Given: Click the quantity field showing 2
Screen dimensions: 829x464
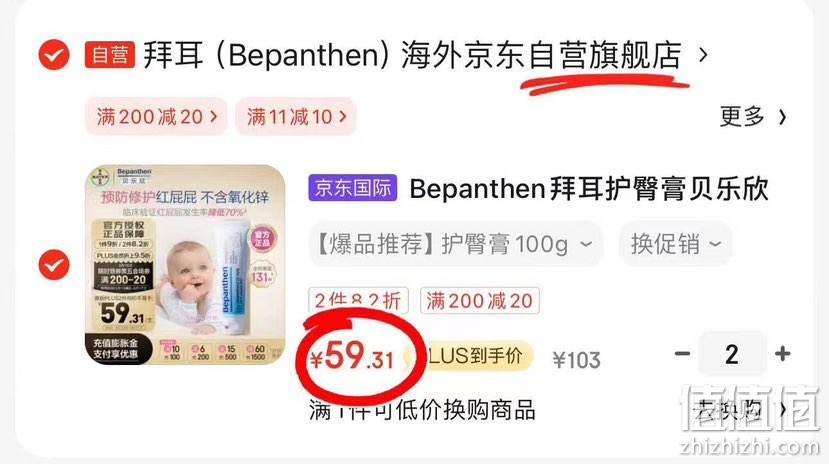Looking at the screenshot, I should coord(732,354).
